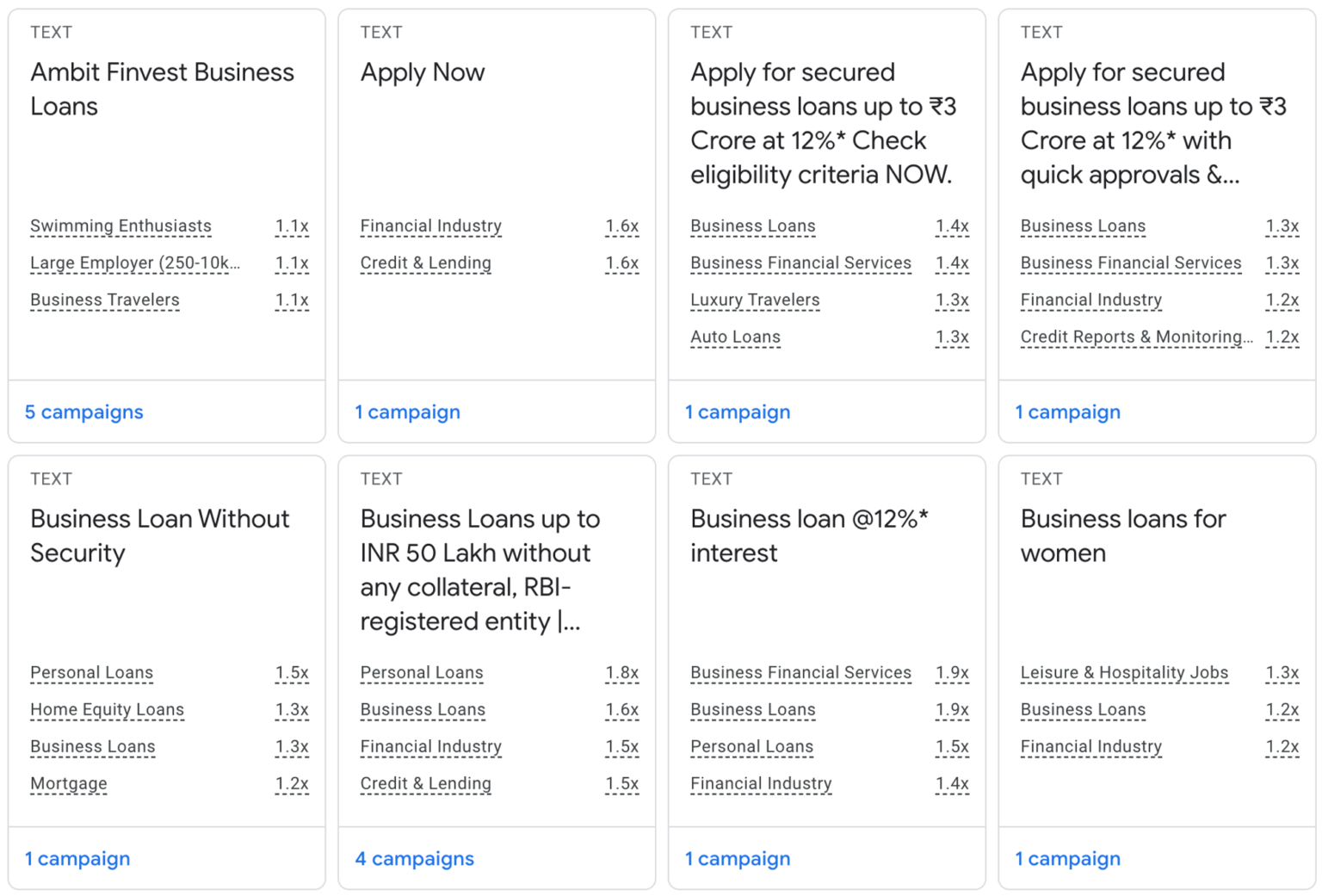Select 'Business Travelers' audience segment
The image size is (1322, 896).
click(105, 300)
